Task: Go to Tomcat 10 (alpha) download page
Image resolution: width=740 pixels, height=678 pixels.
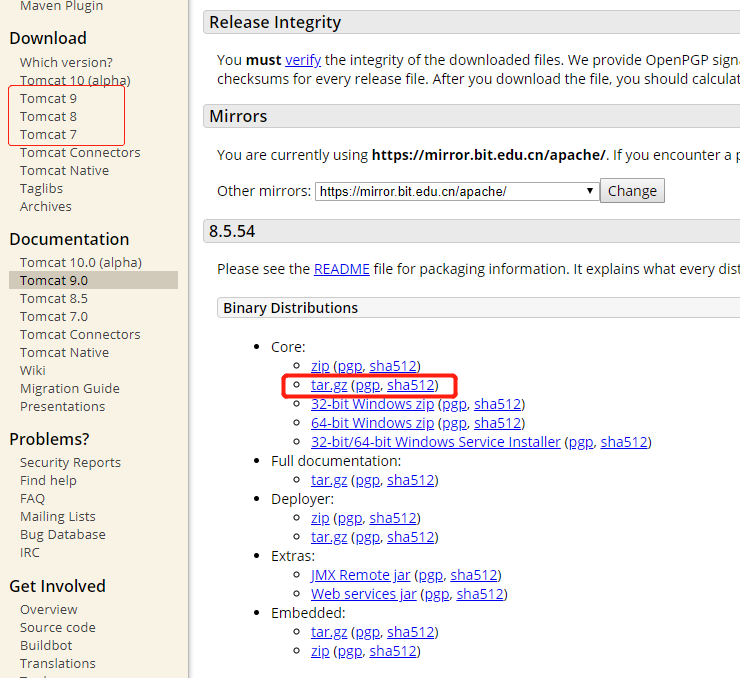Action: tap(75, 80)
